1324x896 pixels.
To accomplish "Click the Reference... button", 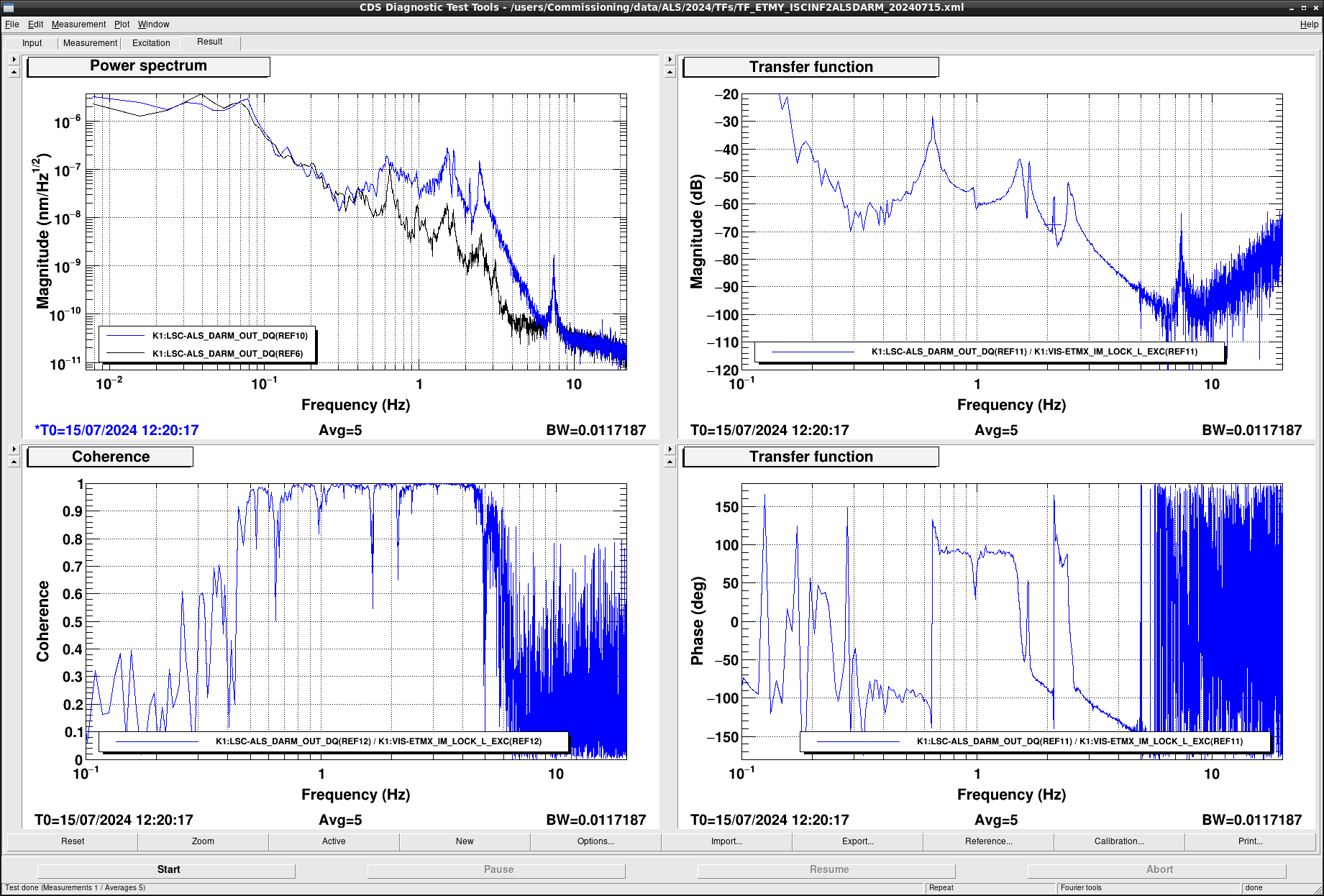I will click(x=988, y=841).
